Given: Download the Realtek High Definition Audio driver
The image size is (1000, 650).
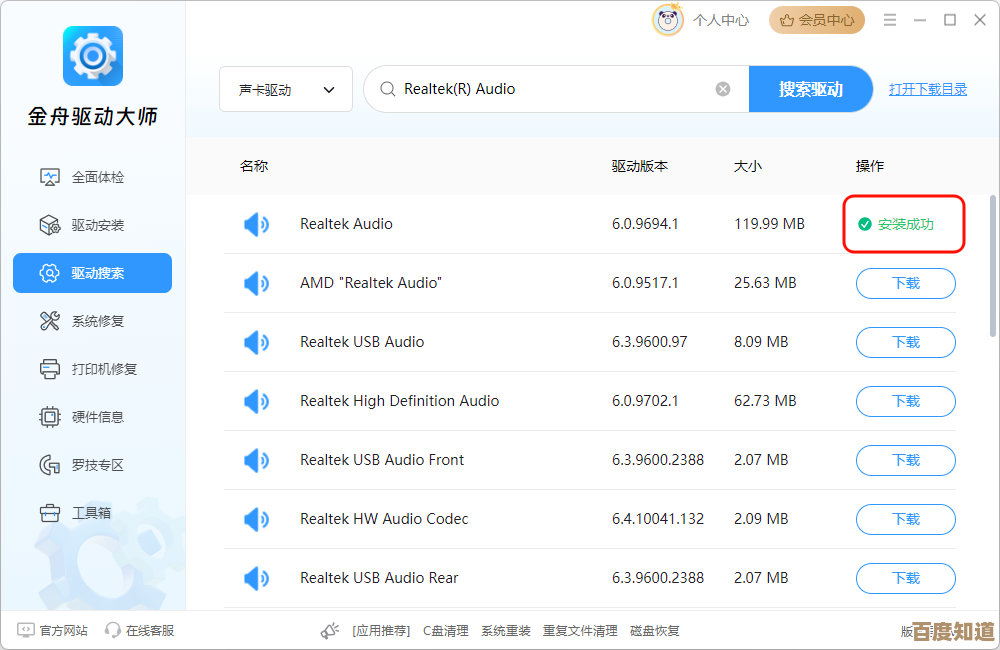Looking at the screenshot, I should (x=905, y=401).
